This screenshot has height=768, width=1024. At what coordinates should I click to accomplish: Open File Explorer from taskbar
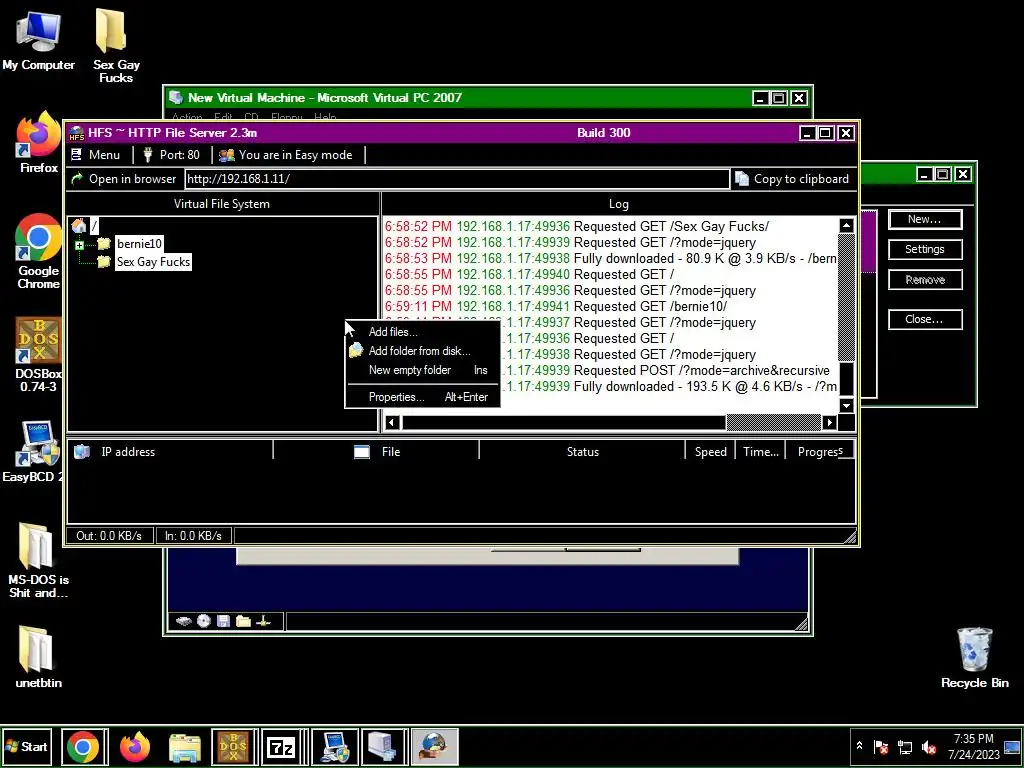(185, 747)
